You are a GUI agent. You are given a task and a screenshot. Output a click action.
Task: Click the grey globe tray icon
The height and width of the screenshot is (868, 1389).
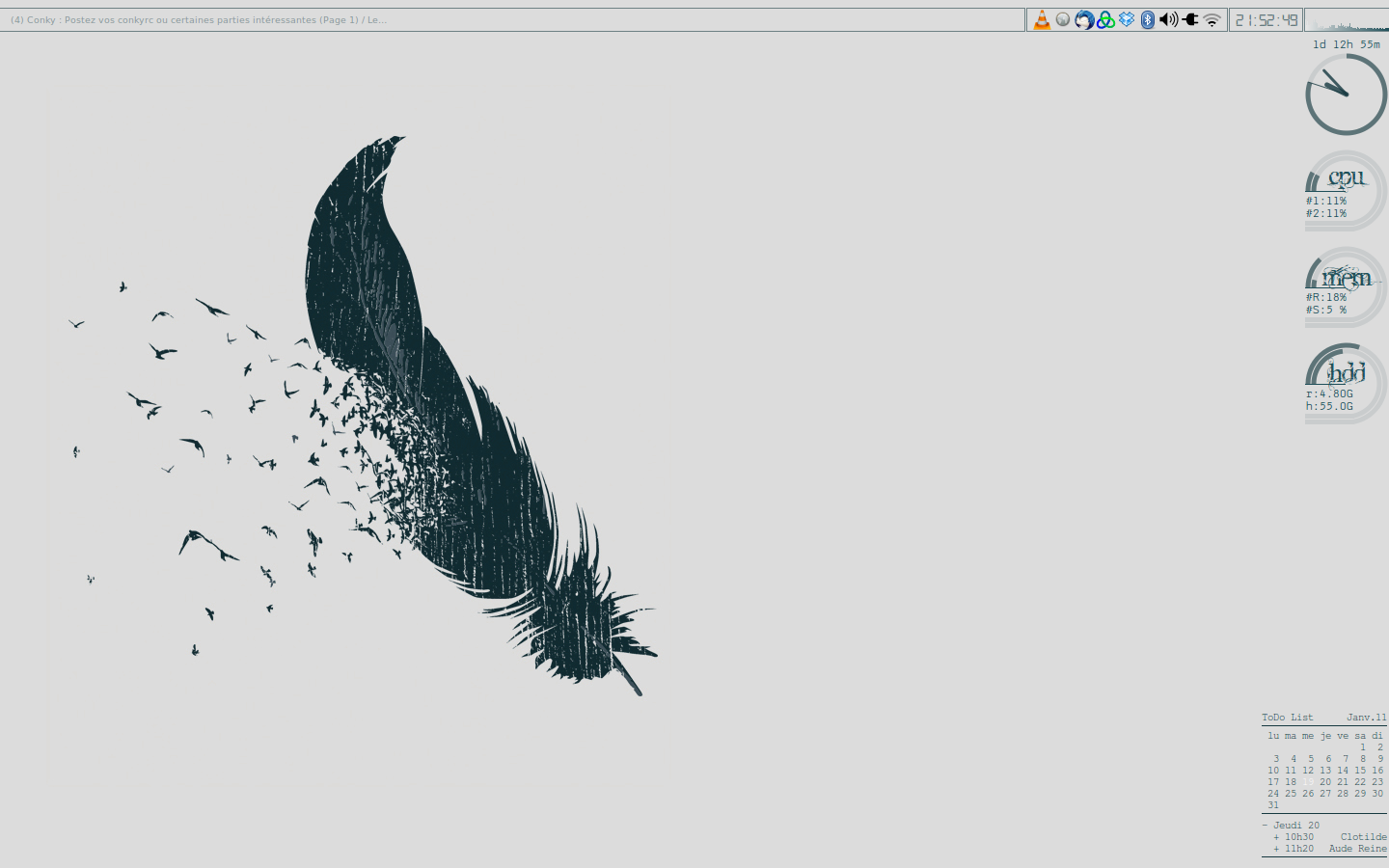(x=1063, y=19)
